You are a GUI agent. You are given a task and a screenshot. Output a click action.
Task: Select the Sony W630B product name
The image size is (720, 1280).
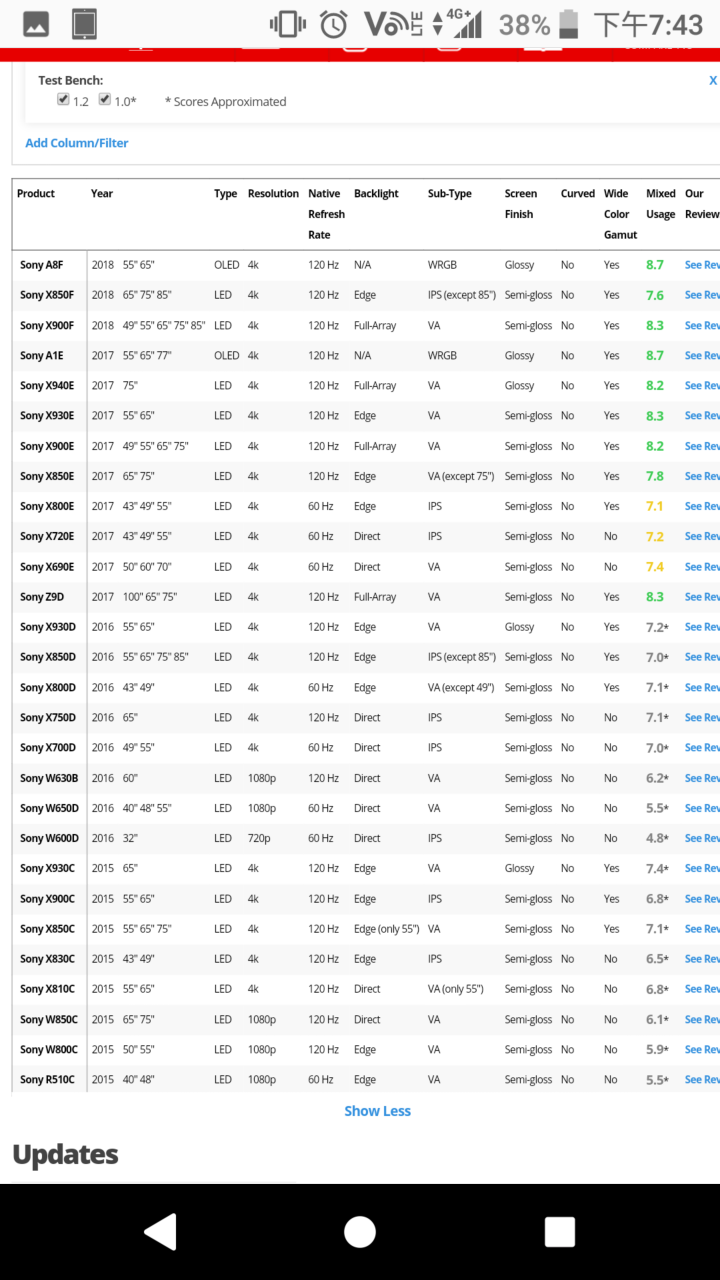tap(49, 778)
